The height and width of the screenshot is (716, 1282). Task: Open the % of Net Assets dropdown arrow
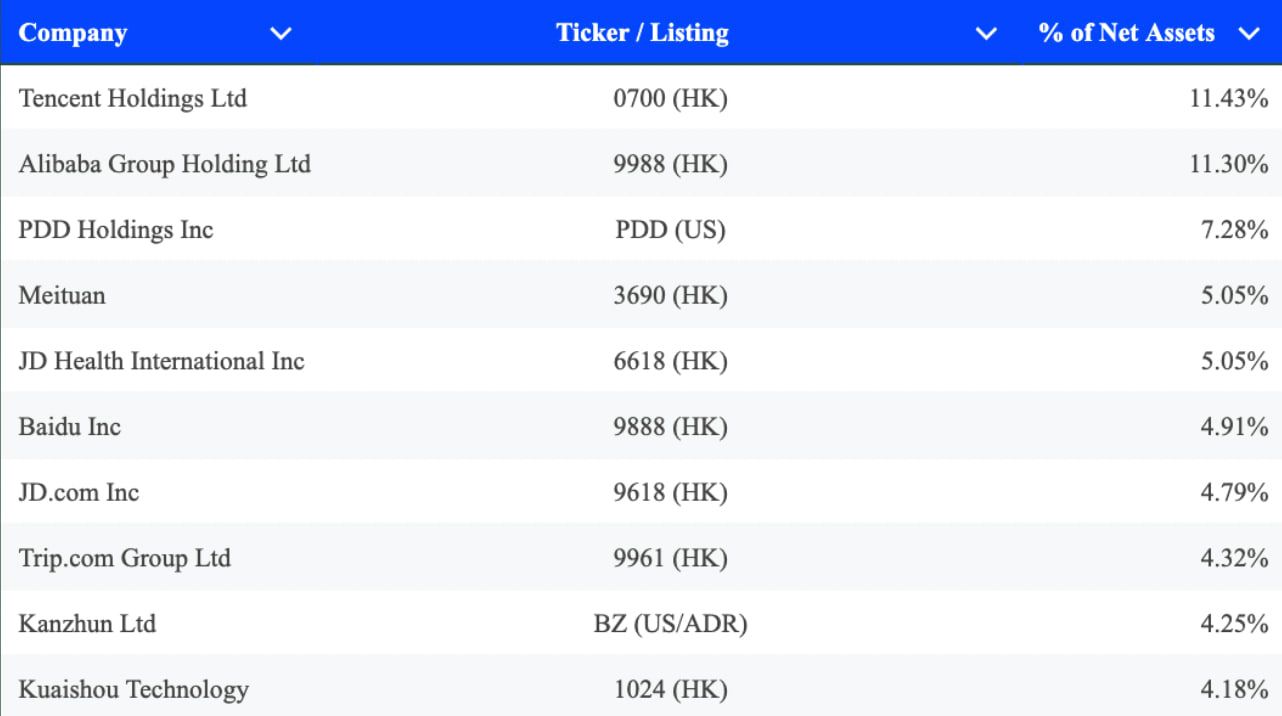(x=1248, y=34)
